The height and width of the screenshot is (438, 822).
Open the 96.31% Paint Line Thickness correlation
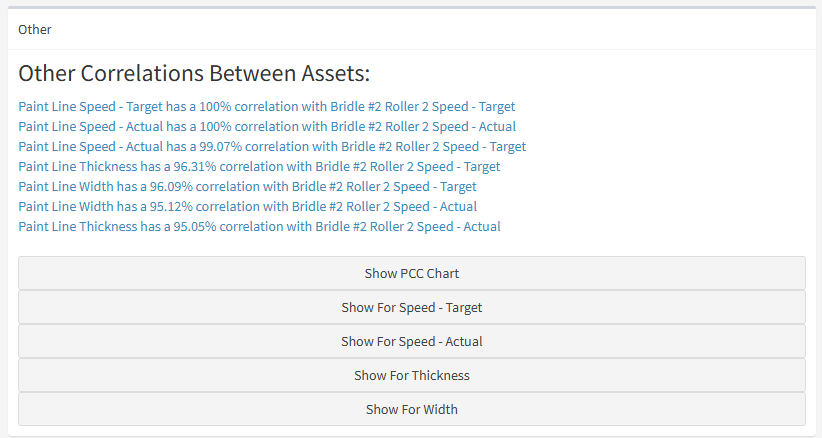[259, 166]
